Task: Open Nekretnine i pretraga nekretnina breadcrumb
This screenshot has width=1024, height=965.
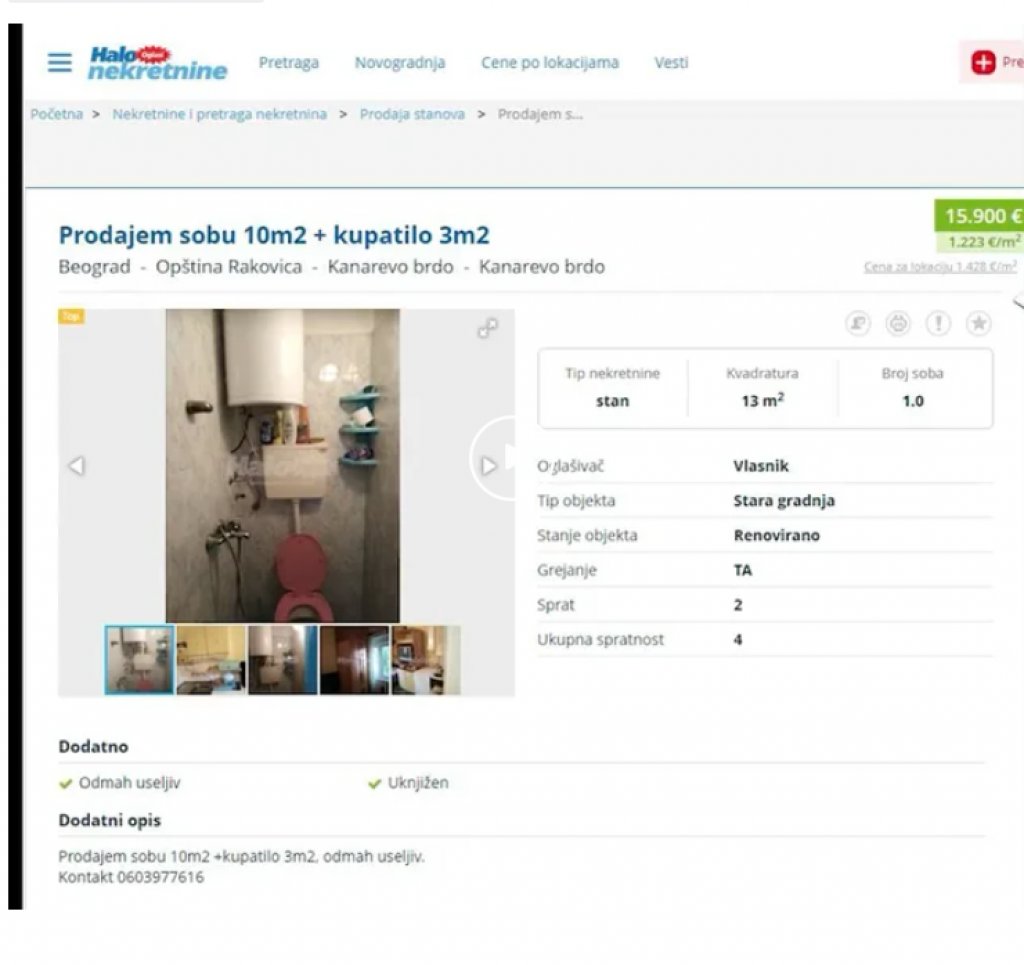Action: (x=219, y=114)
